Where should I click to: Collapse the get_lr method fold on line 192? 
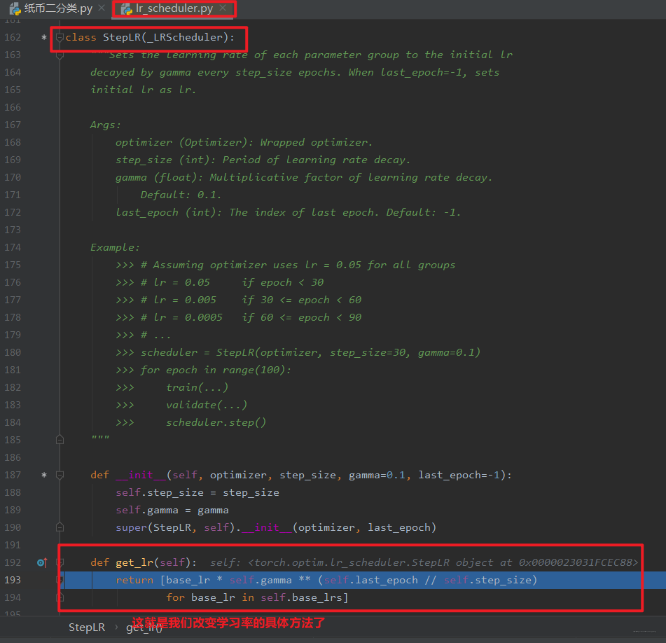point(60,562)
